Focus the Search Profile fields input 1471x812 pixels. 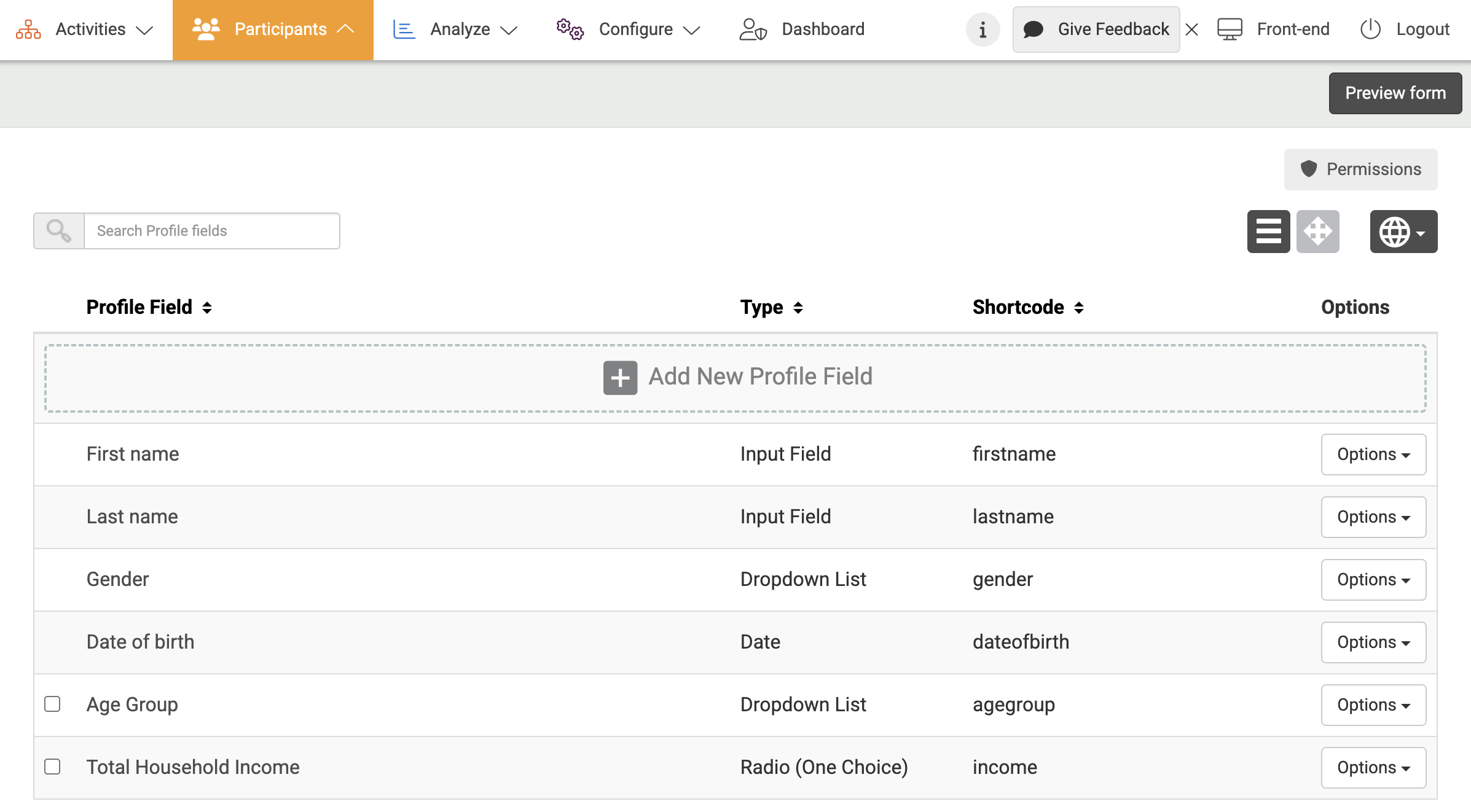(211, 231)
